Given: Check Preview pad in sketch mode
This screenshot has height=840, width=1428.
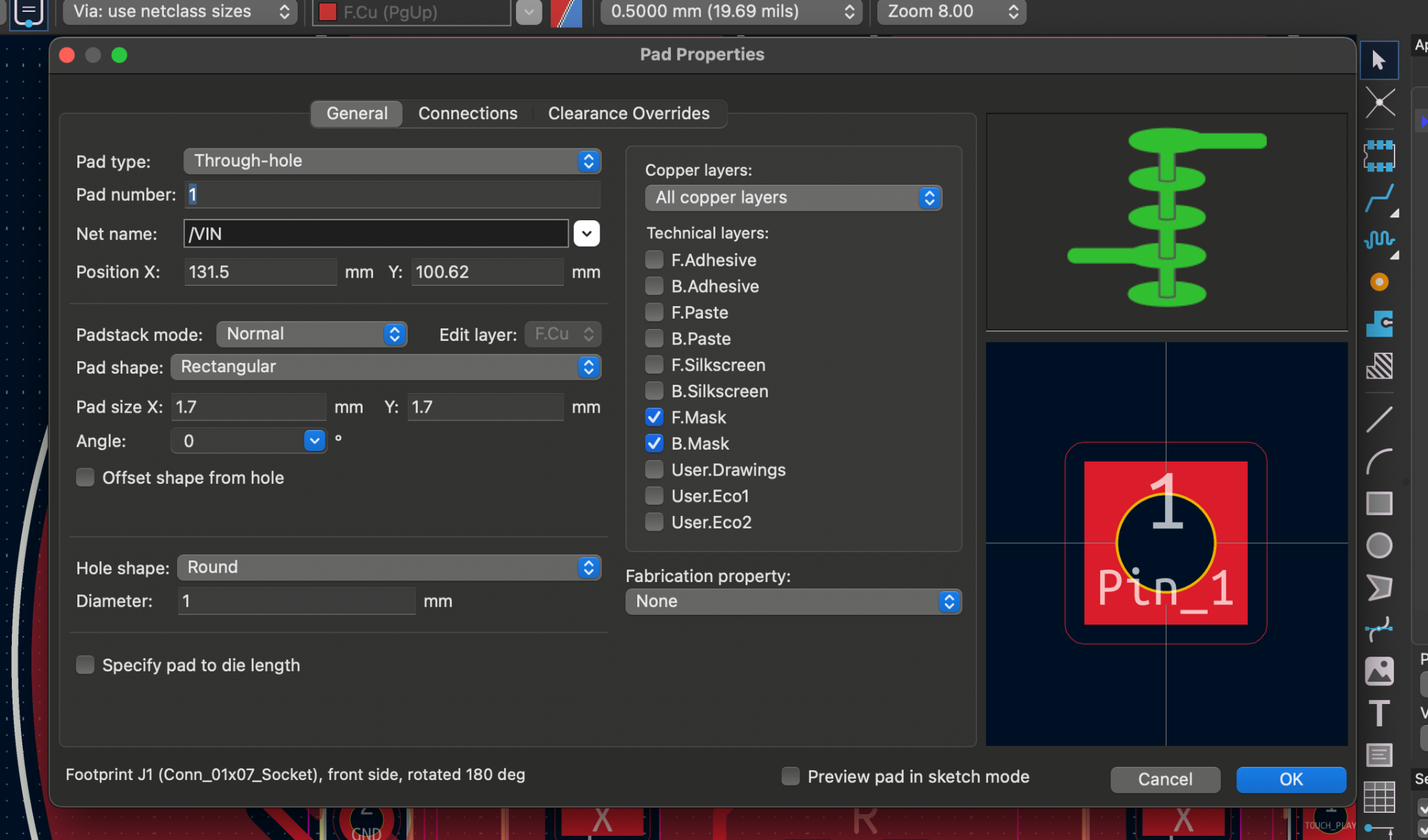Looking at the screenshot, I should point(790,776).
